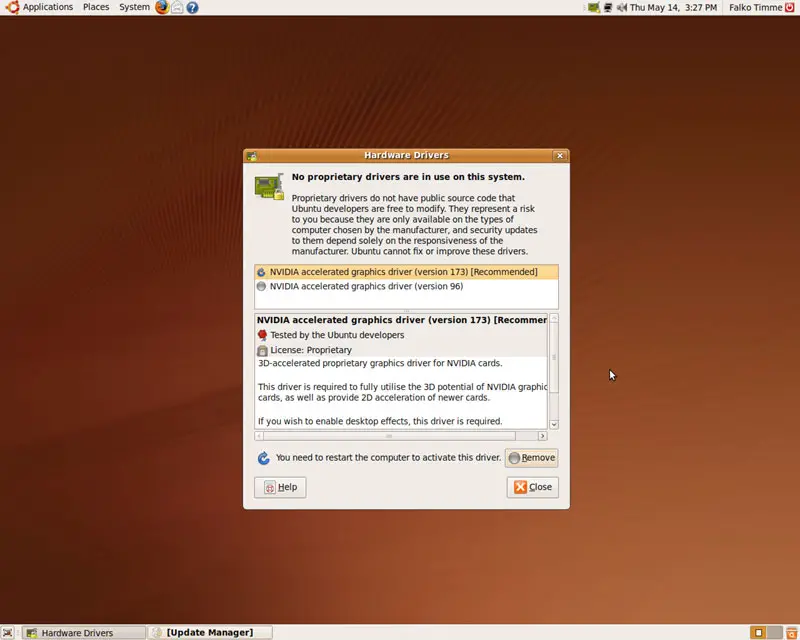The width and height of the screenshot is (800, 640).
Task: Click the horizontal scroll right arrow
Action: pos(543,436)
